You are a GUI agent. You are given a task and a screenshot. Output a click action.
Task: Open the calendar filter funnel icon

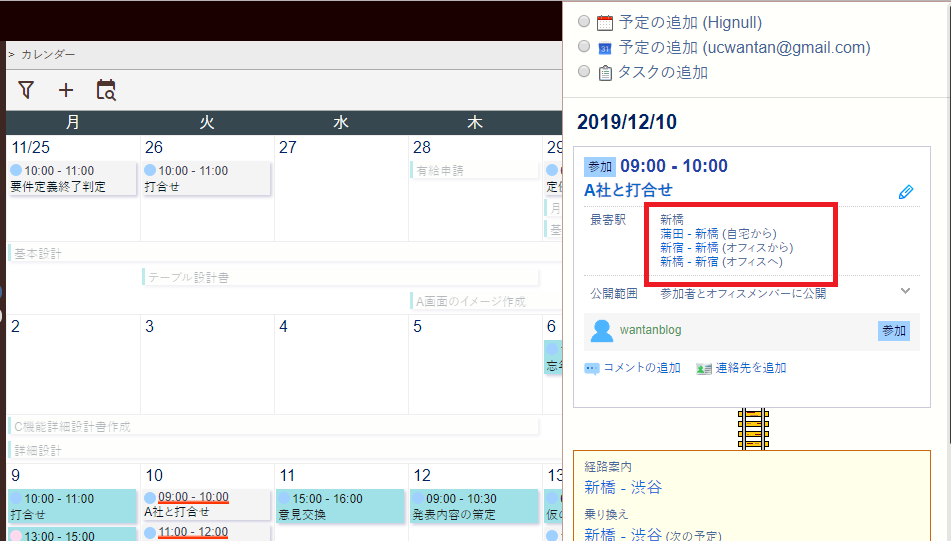pyautogui.click(x=26, y=90)
